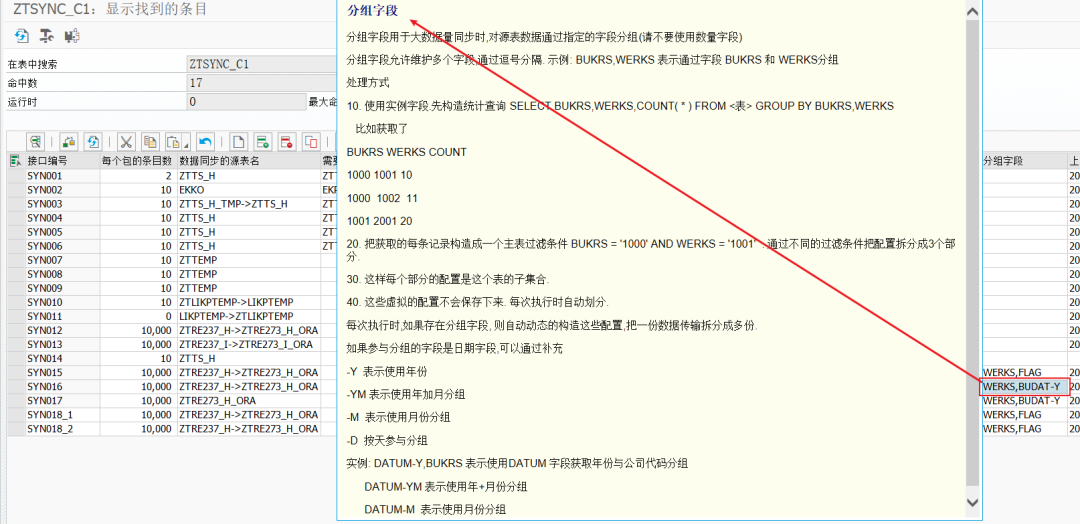Screen dimensions: 1080x524
Task: Click the 运行时 field showing 0
Action: pyautogui.click(x=246, y=102)
